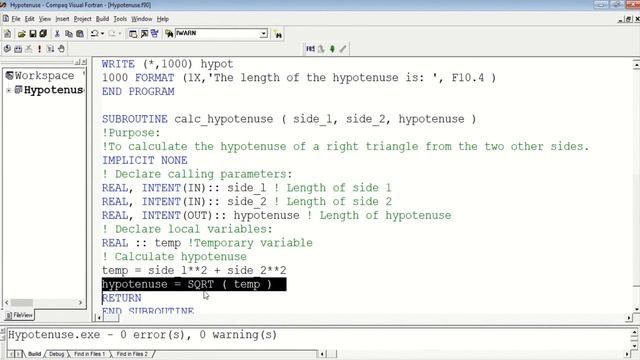Click the highlighted hypotenuse = SQRT ( temp ) line

(194, 284)
